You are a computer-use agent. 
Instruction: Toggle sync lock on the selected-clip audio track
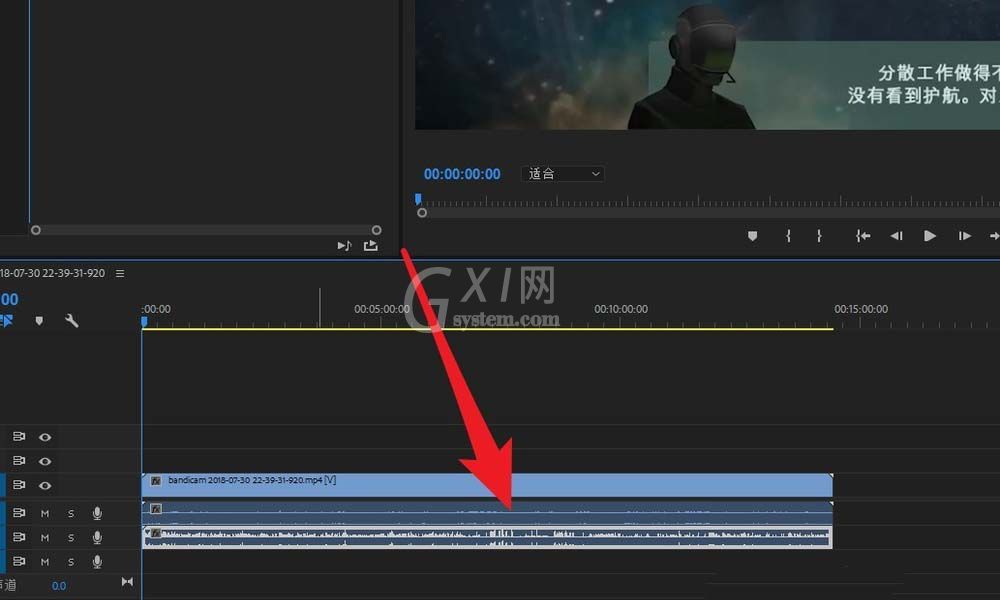(x=19, y=537)
